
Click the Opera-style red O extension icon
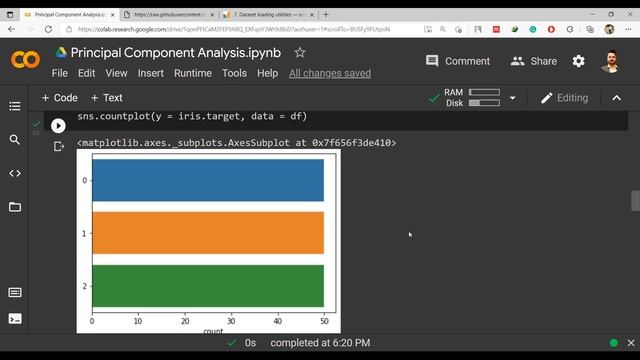point(551,29)
